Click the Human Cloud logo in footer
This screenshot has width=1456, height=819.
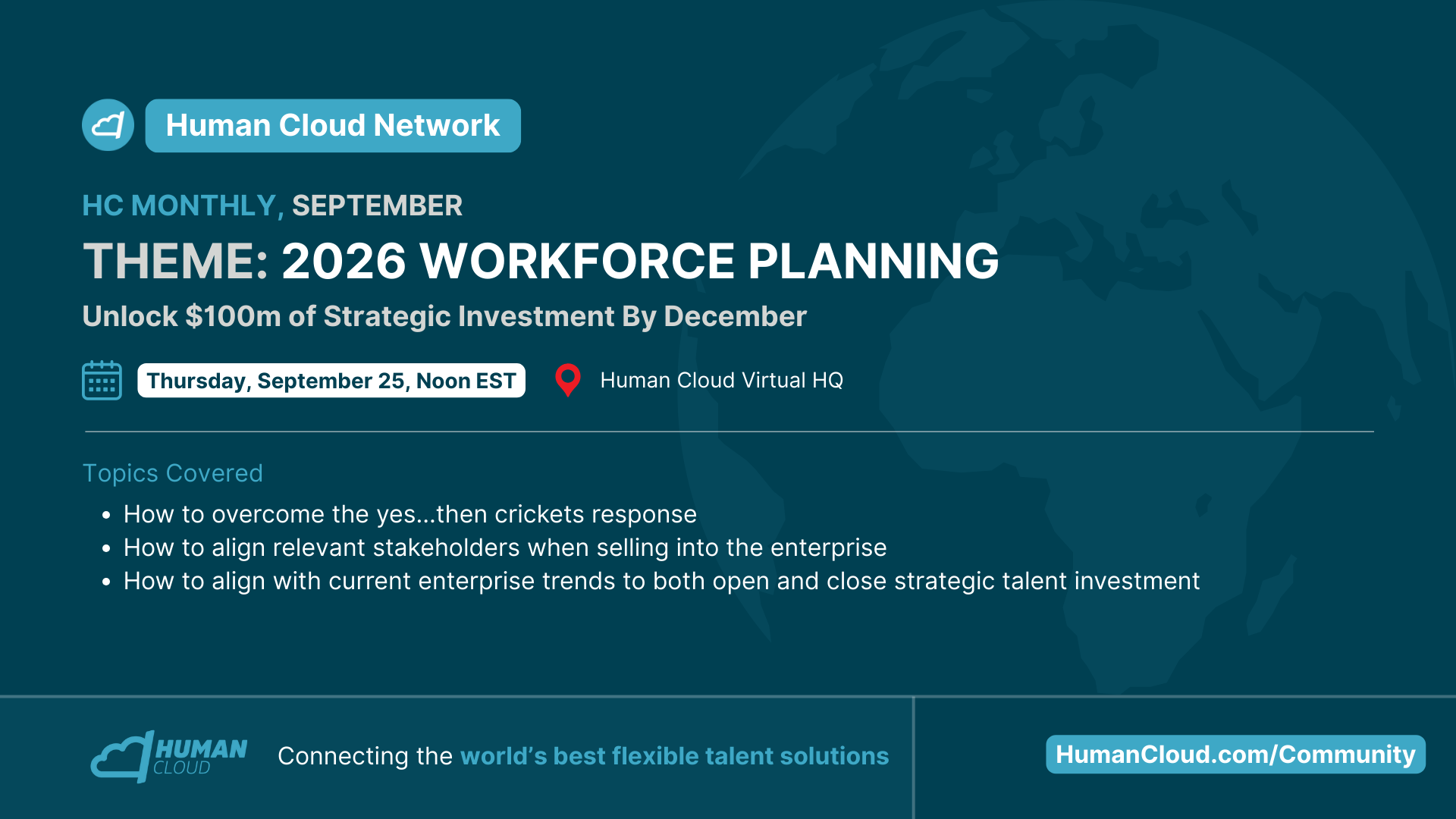(169, 756)
